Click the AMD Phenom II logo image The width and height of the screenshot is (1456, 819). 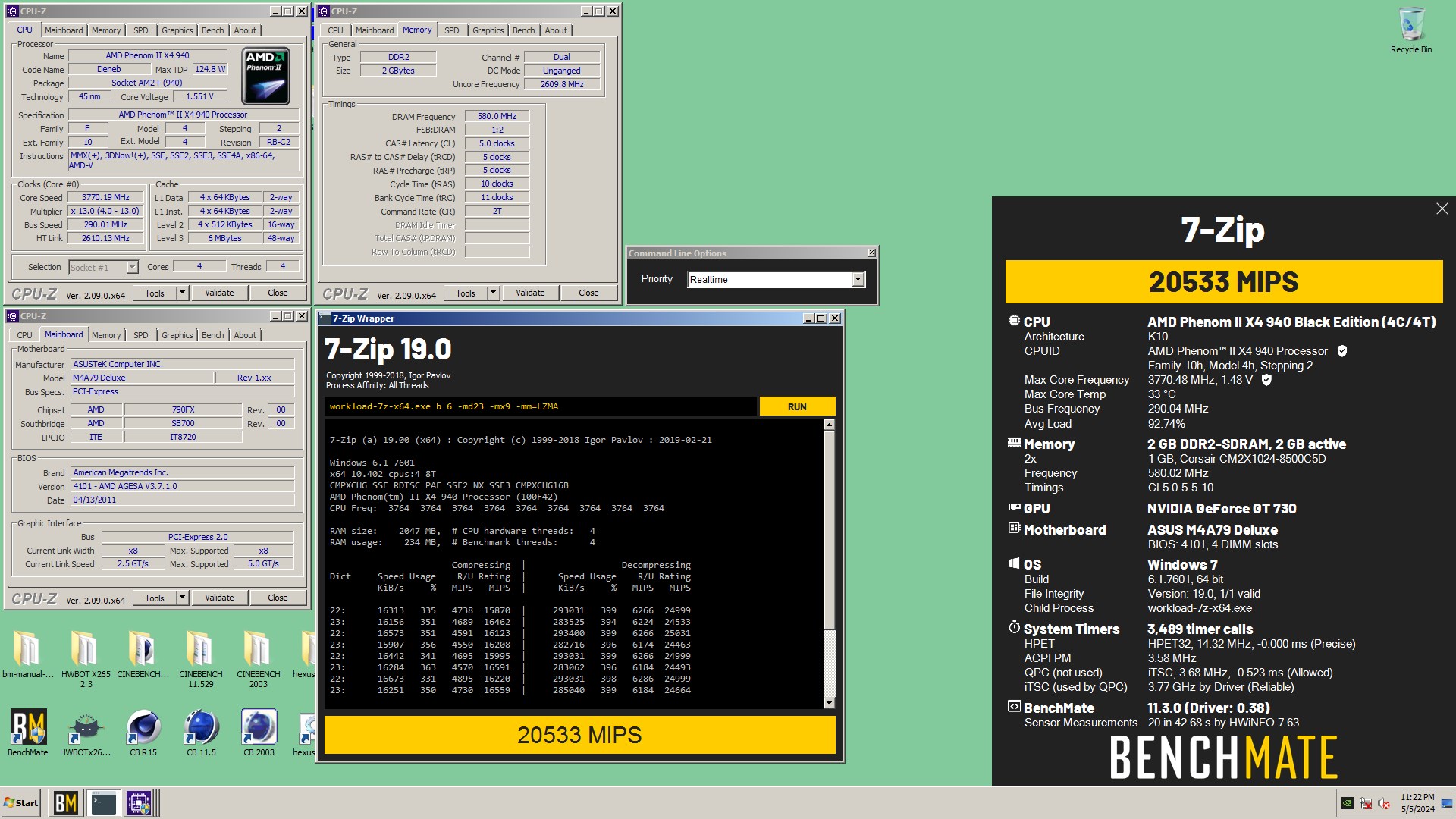(x=266, y=77)
